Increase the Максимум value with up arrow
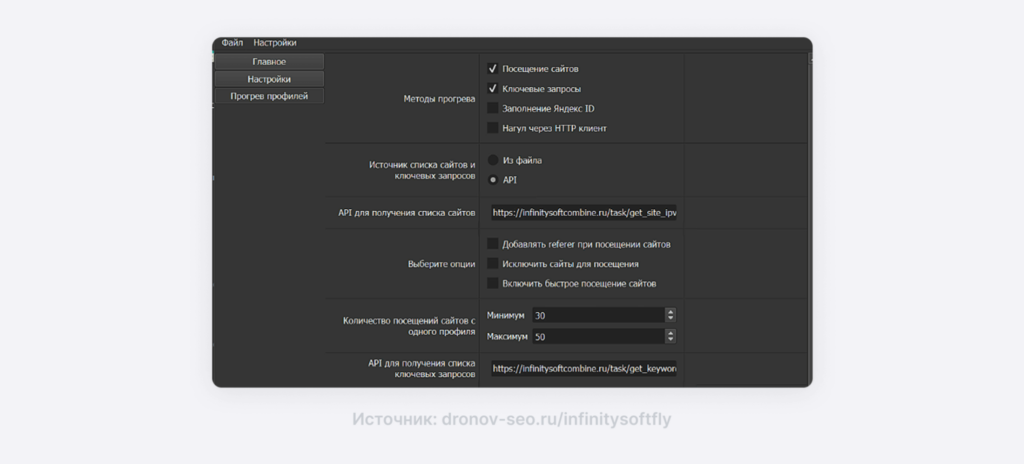Viewport: 1024px width, 464px height. click(x=670, y=332)
